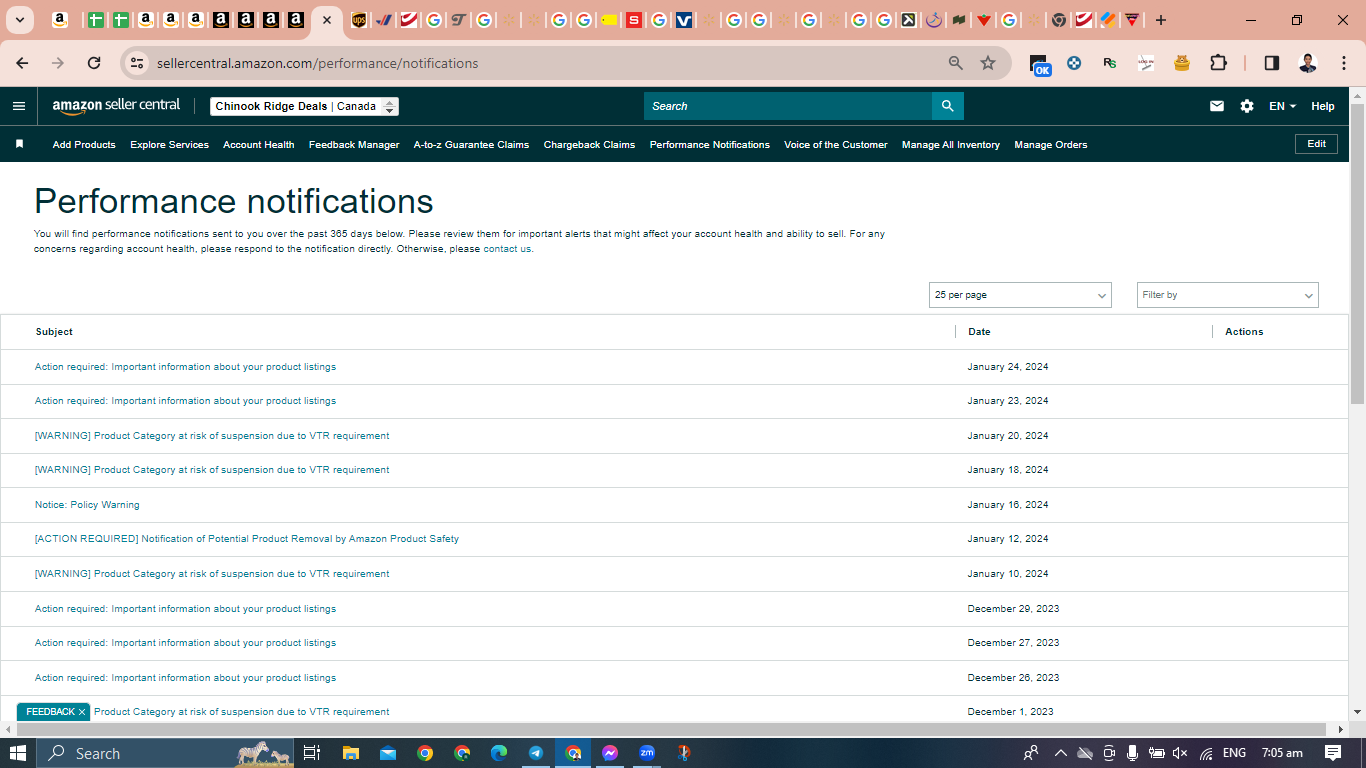The image size is (1366, 768).
Task: Click the ENG language indicator in the taskbar
Action: tap(1234, 753)
